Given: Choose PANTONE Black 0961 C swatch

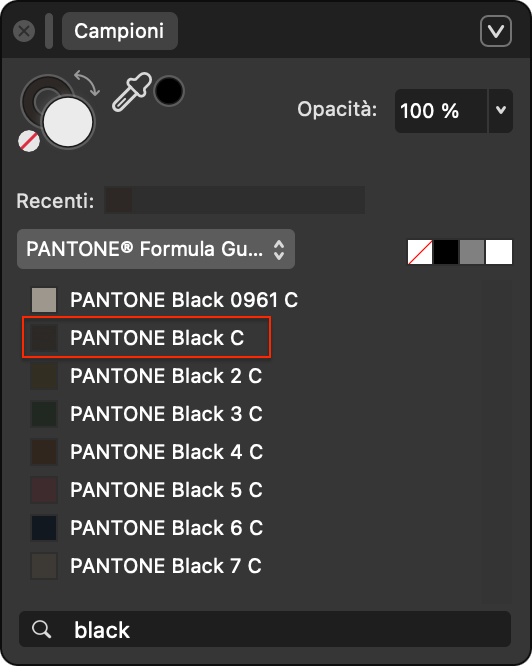Looking at the screenshot, I should (165, 300).
